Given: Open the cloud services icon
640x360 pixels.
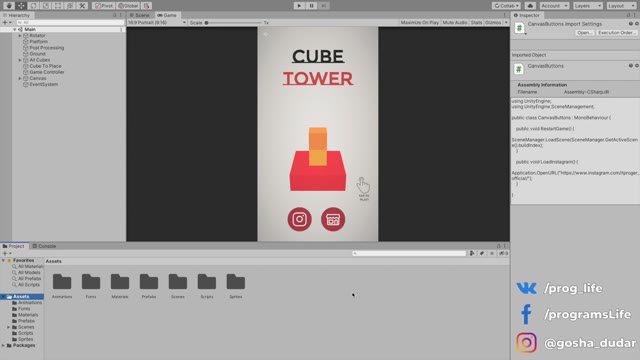Looking at the screenshot, I should (530, 6).
